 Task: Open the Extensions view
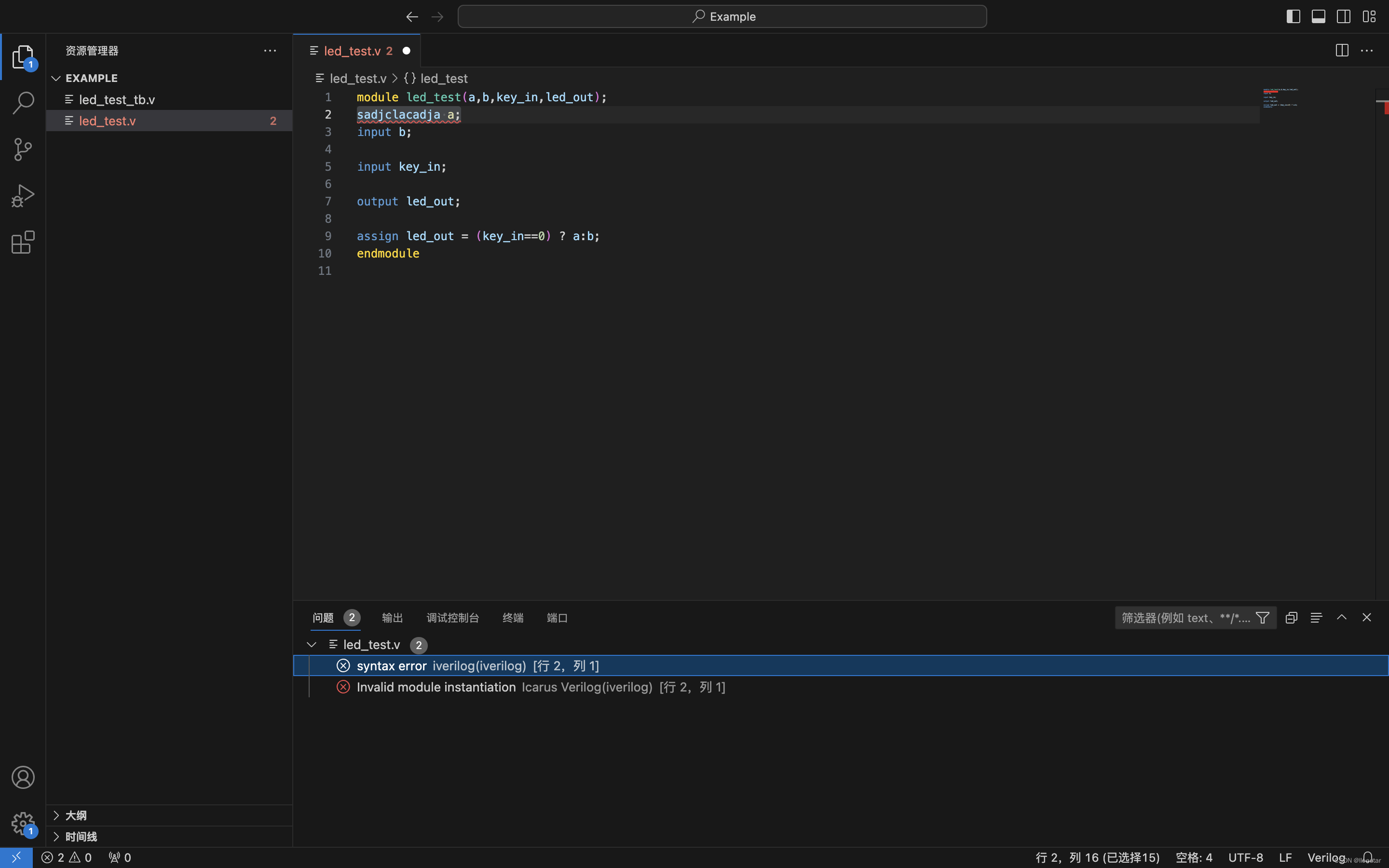point(23,242)
